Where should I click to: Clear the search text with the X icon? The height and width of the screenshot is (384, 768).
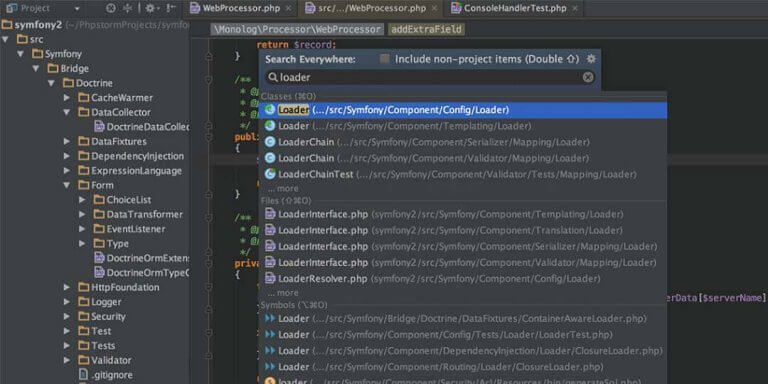(588, 77)
